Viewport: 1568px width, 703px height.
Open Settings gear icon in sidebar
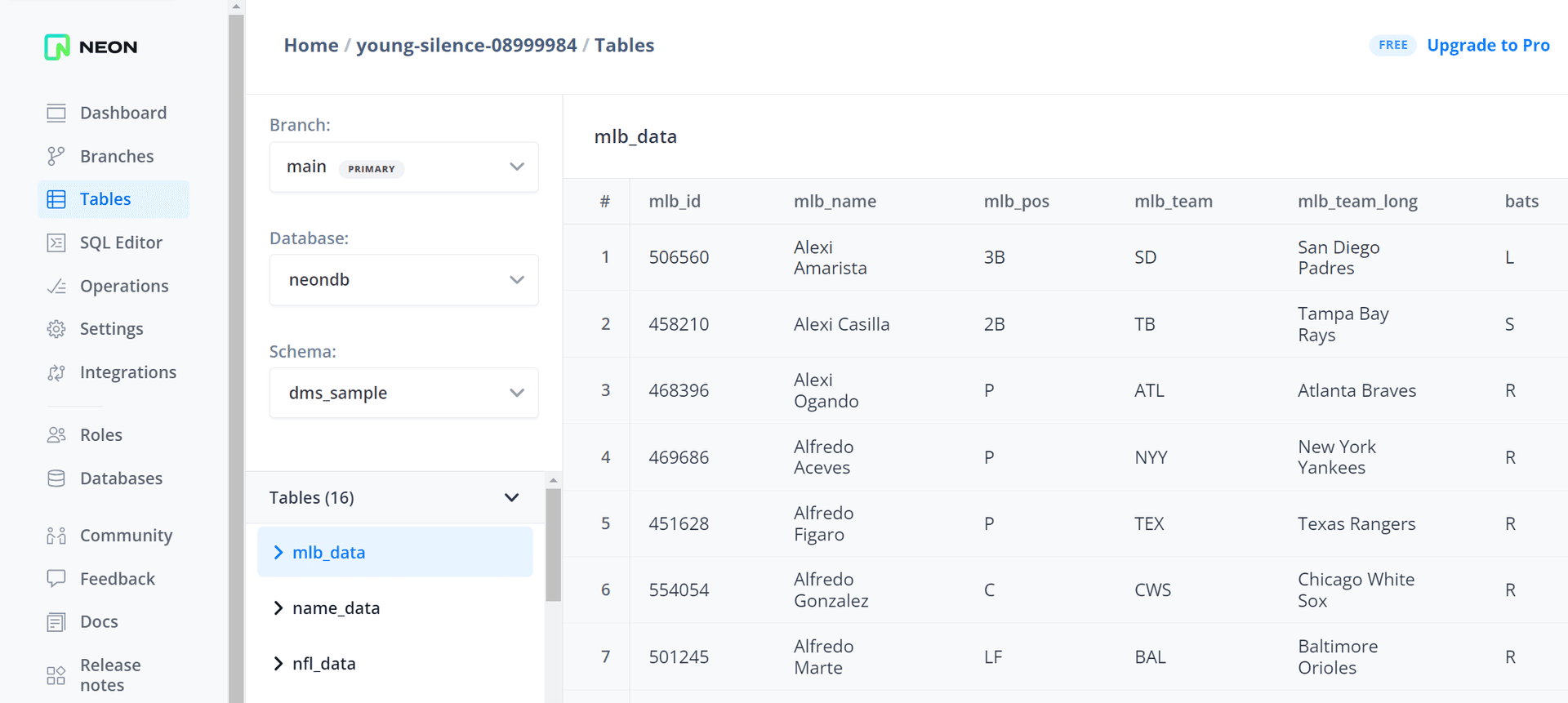(56, 329)
